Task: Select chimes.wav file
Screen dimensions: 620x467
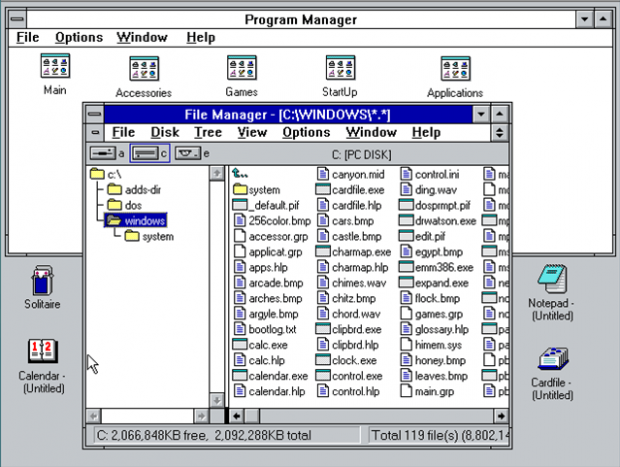Action: (x=352, y=283)
